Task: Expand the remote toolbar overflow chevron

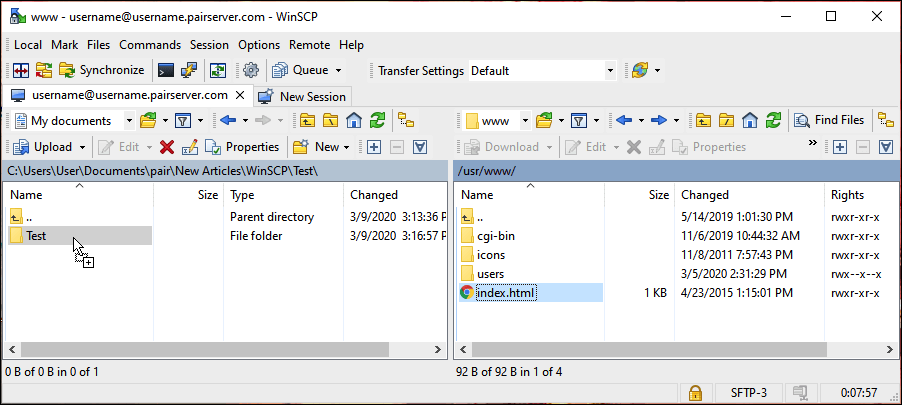Action: [x=812, y=143]
